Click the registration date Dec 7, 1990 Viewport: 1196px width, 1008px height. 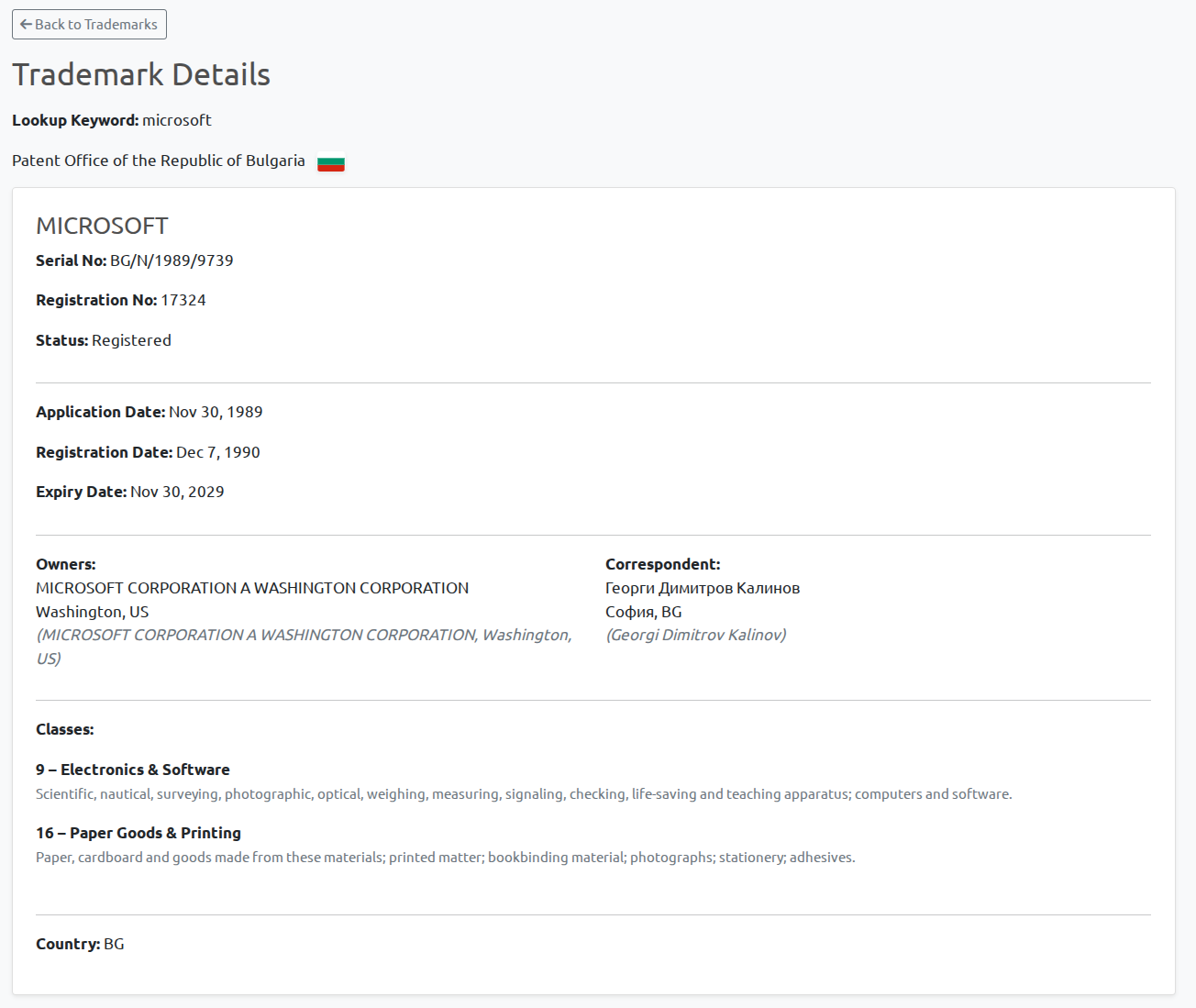218,452
